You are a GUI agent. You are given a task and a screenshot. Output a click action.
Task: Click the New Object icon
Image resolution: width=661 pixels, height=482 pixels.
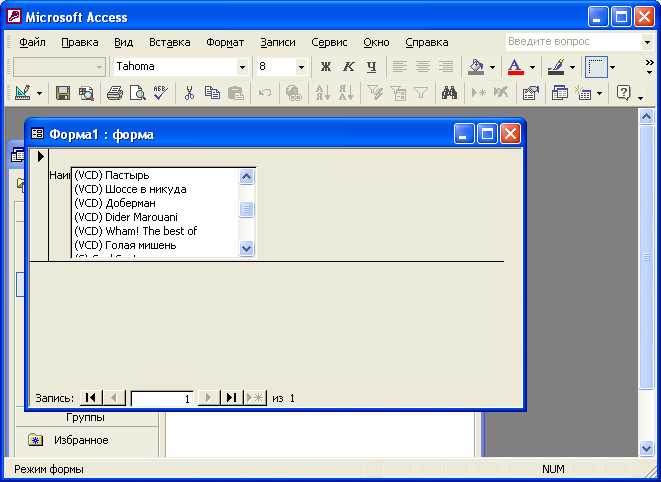pyautogui.click(x=583, y=93)
